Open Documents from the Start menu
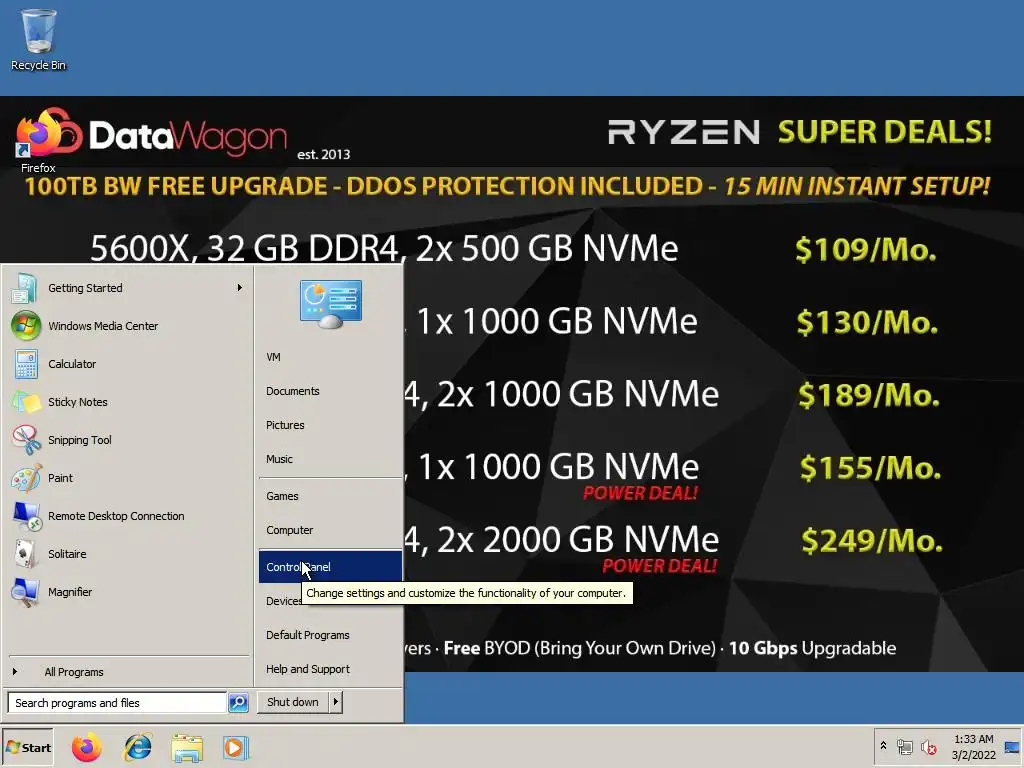 [330, 391]
